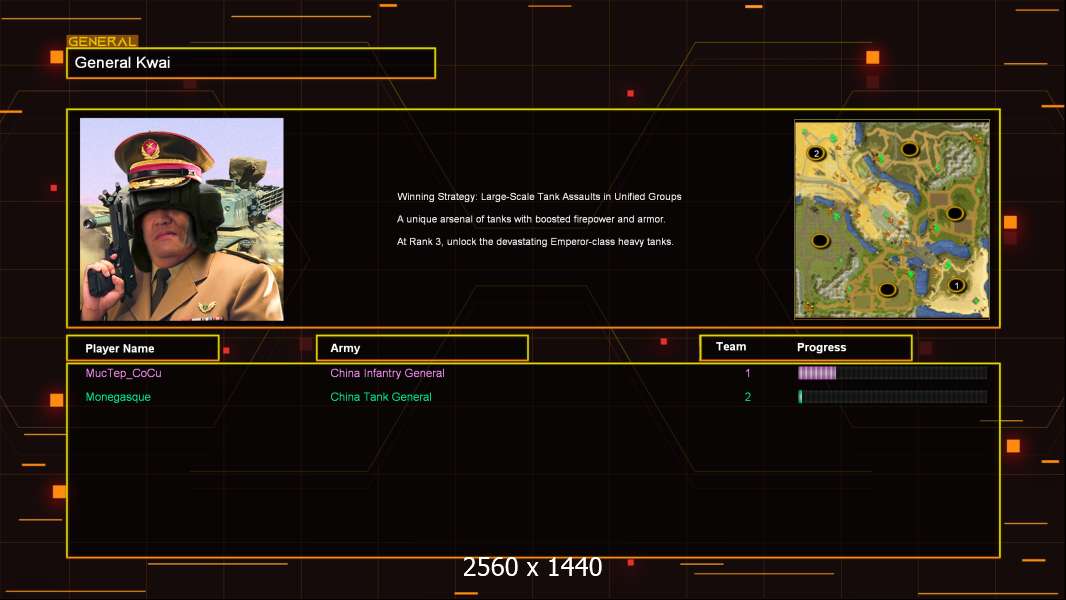Image resolution: width=1066 pixels, height=600 pixels.
Task: Click the 'At Rank 3' Emperor-class tanks line
Action: click(x=535, y=241)
